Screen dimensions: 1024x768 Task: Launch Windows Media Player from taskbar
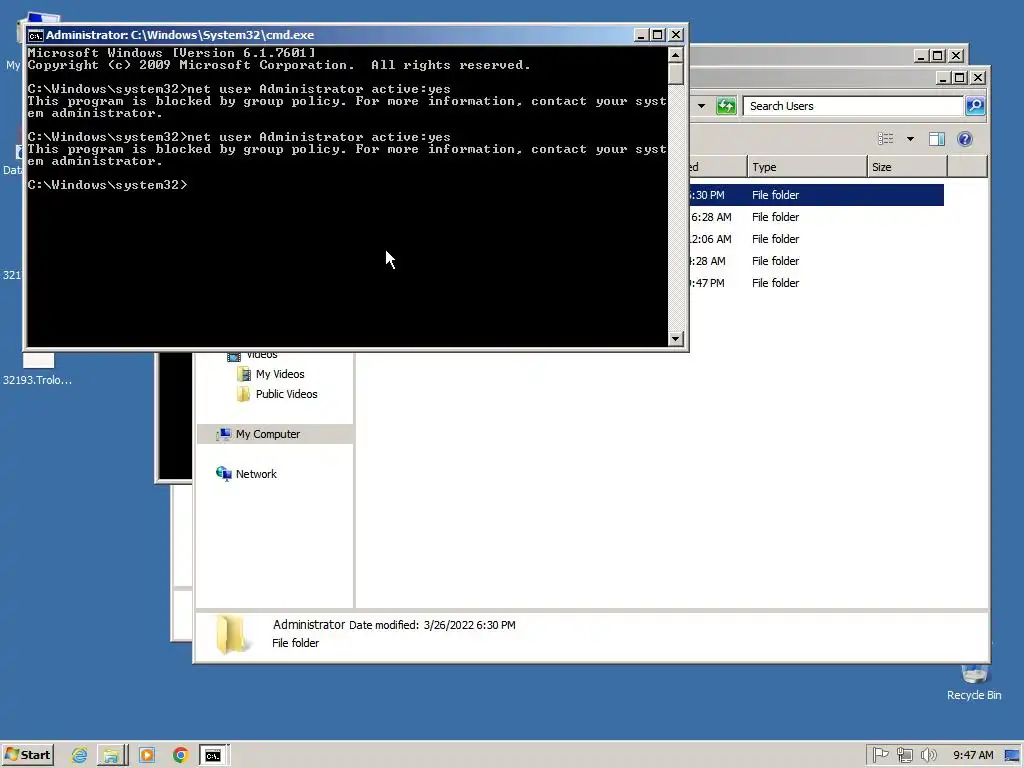[147, 756]
